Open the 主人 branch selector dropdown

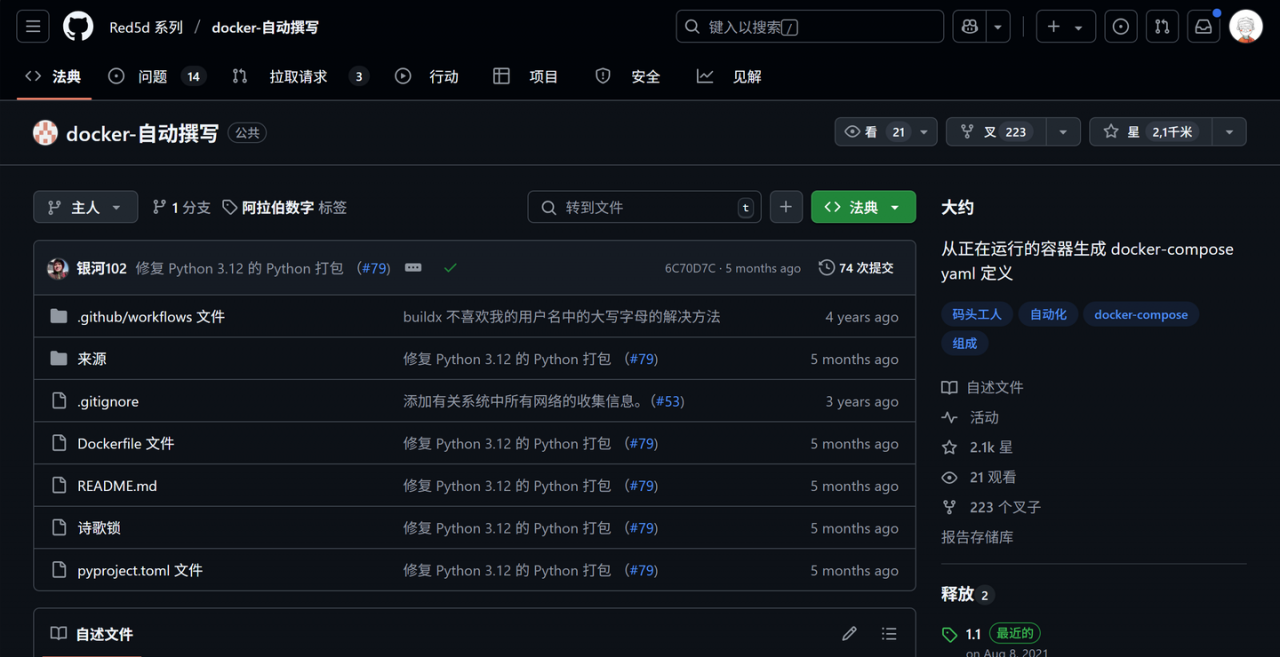point(85,207)
